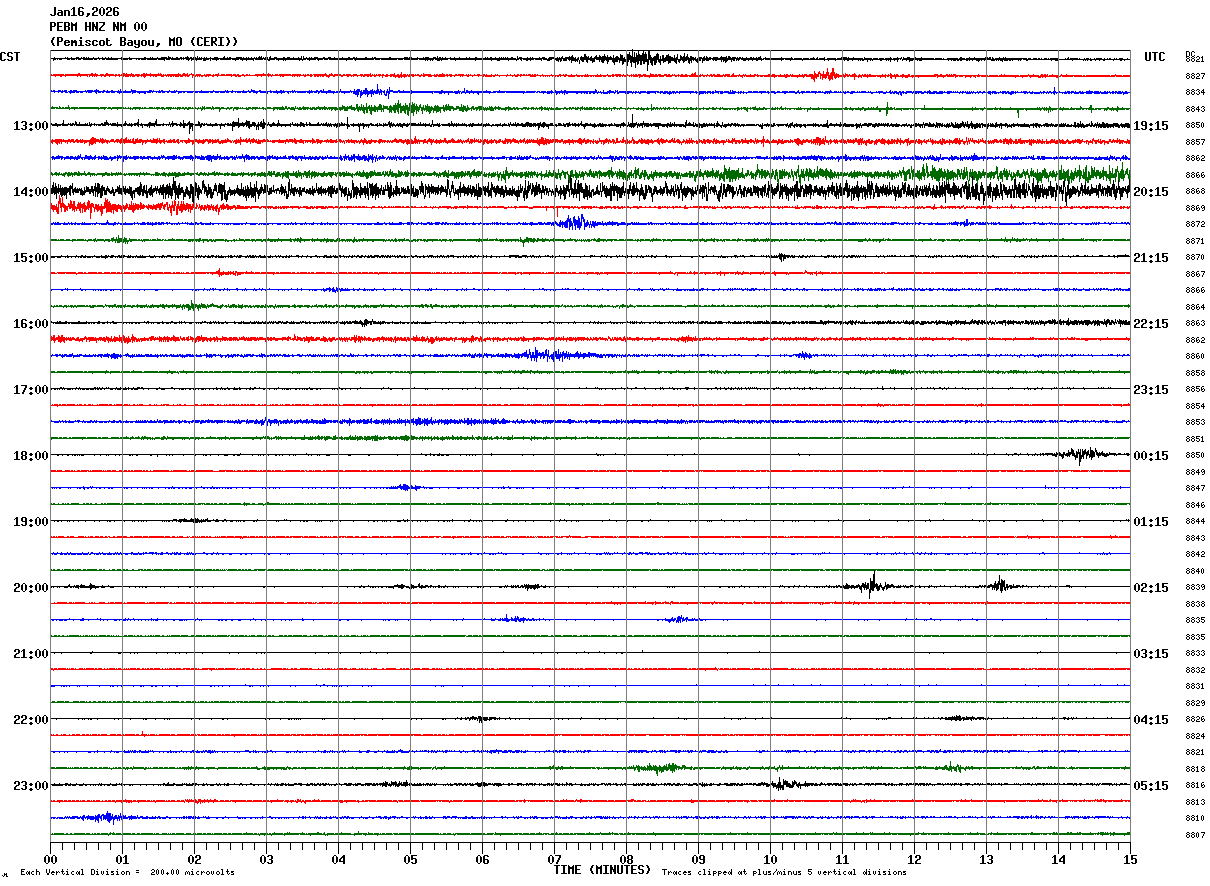Click the 02:15 UTC time label
This screenshot has width=1210, height=886.
[1151, 588]
